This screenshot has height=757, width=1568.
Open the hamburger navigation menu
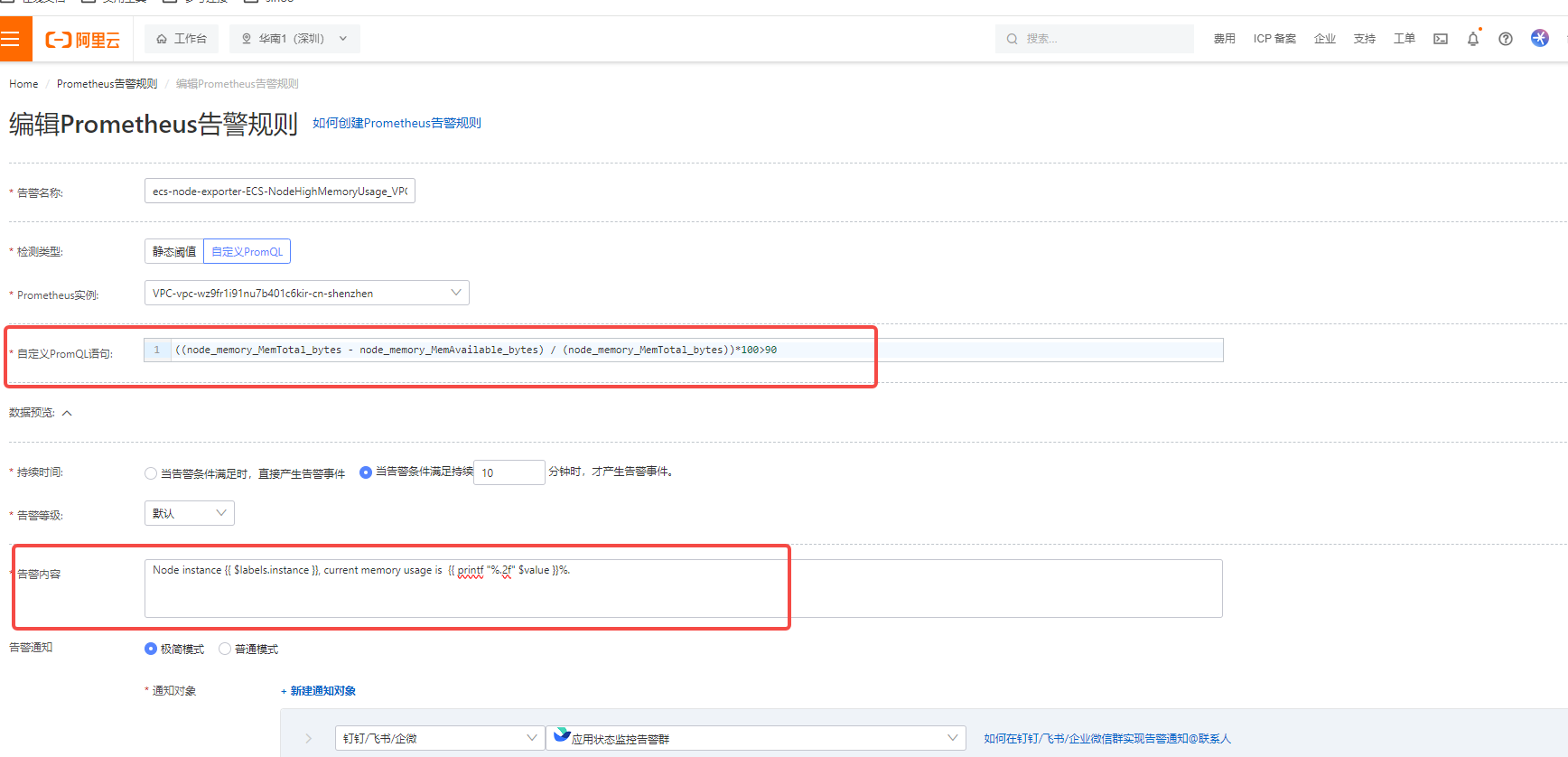pos(11,39)
